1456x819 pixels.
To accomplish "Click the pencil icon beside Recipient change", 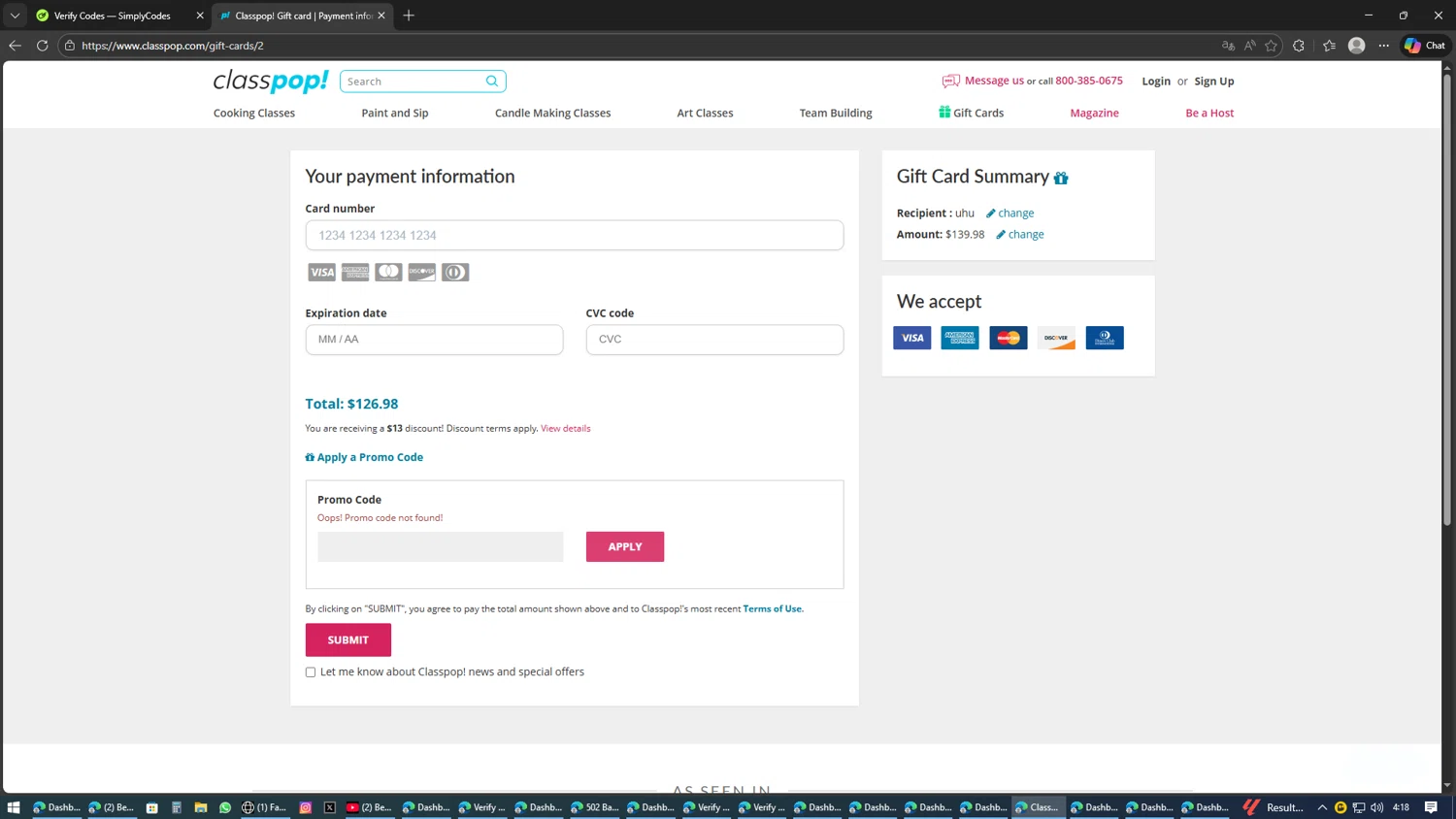I will [x=991, y=213].
